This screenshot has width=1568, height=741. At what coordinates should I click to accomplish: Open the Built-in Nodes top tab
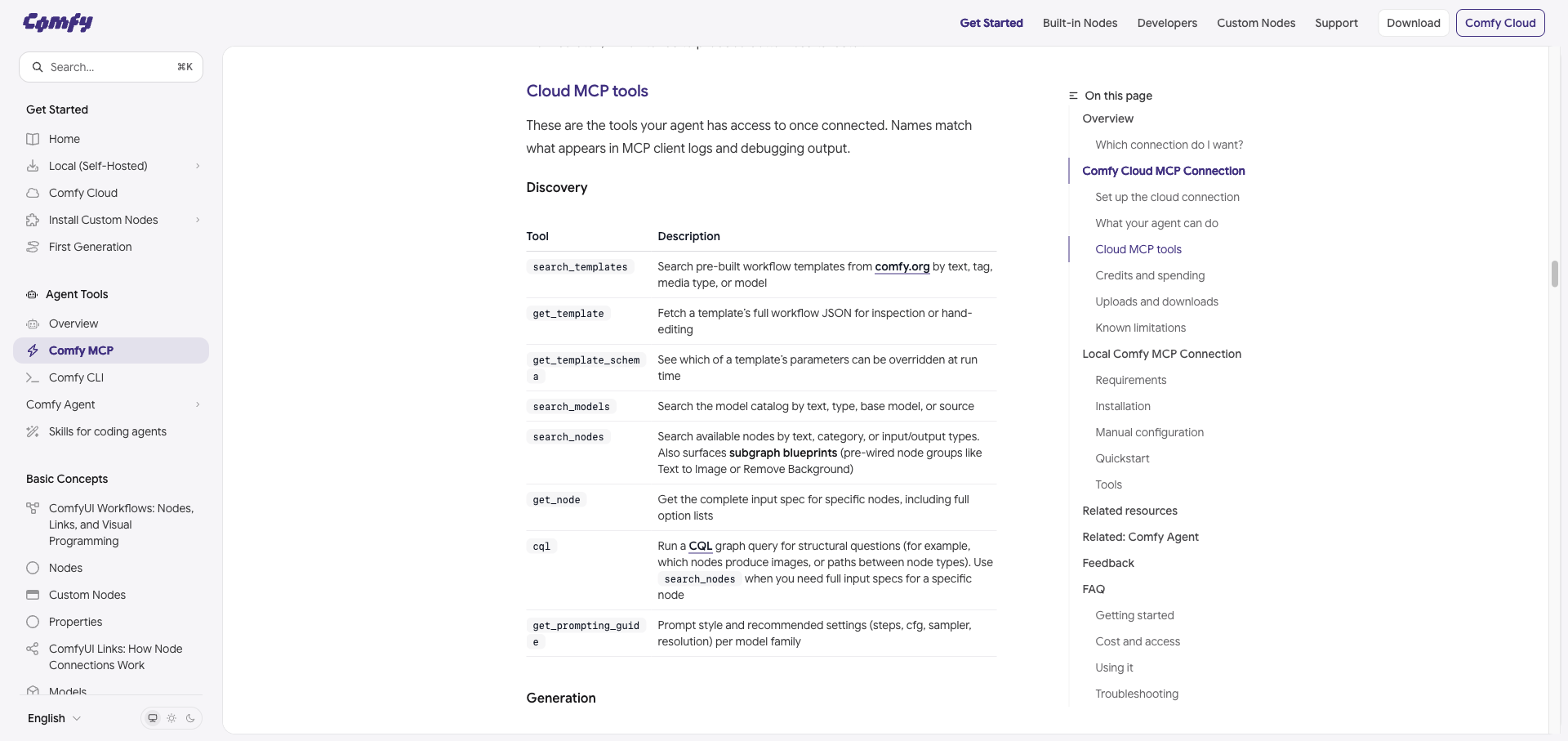point(1080,23)
